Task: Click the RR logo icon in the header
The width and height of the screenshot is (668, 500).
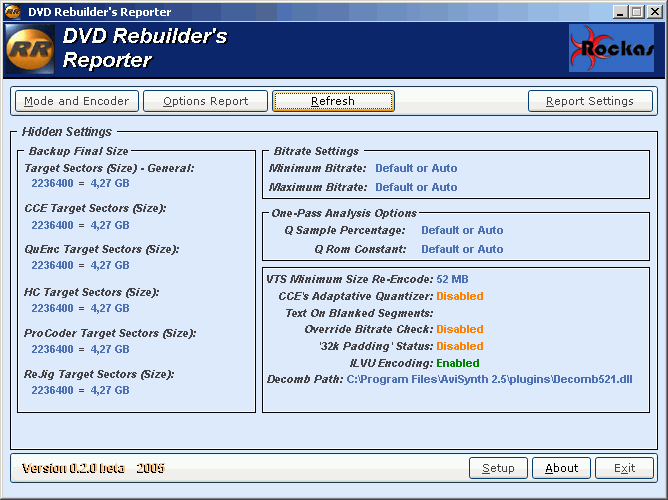Action: pos(30,49)
